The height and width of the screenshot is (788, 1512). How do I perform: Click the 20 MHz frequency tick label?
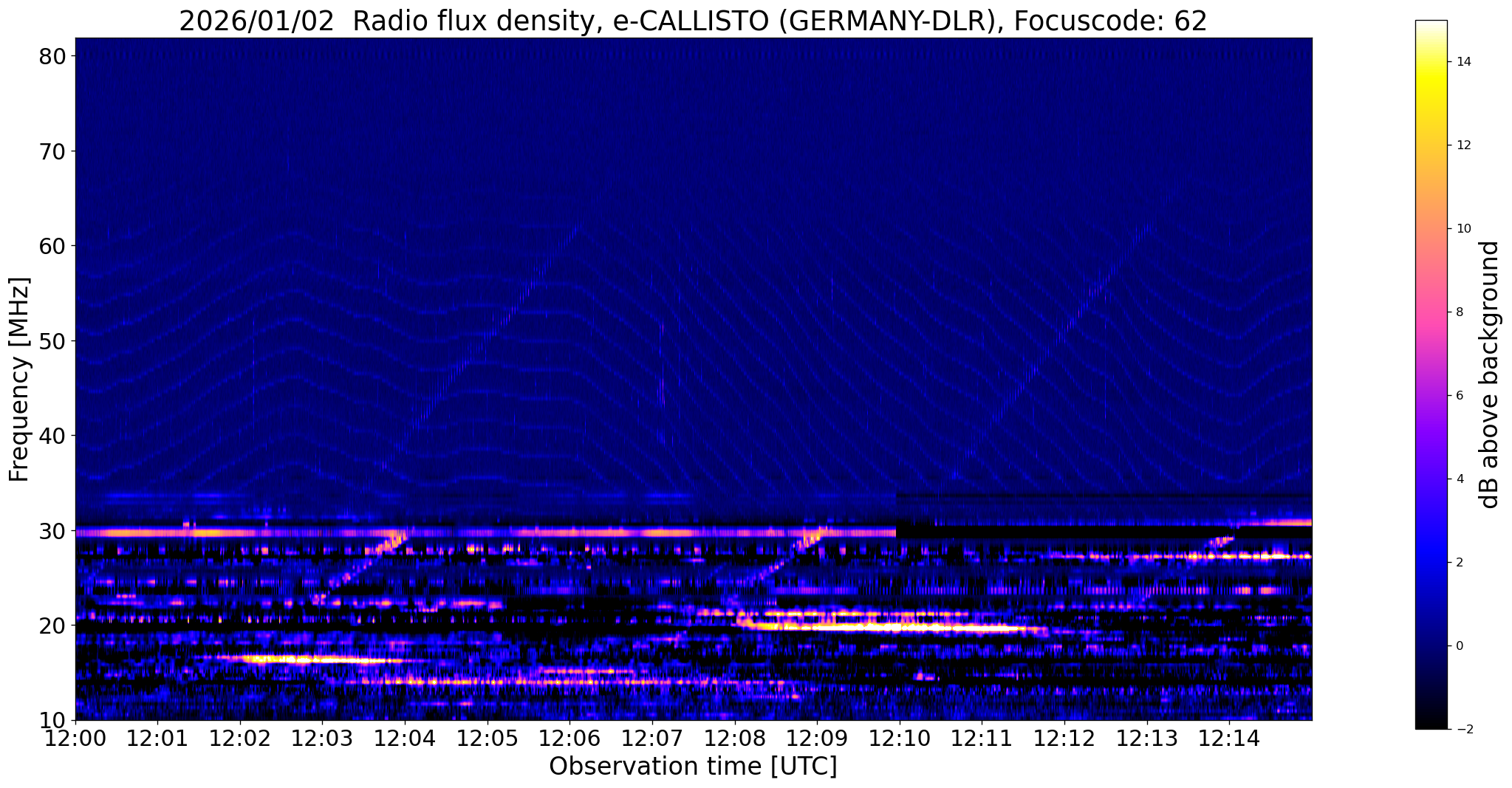53,626
